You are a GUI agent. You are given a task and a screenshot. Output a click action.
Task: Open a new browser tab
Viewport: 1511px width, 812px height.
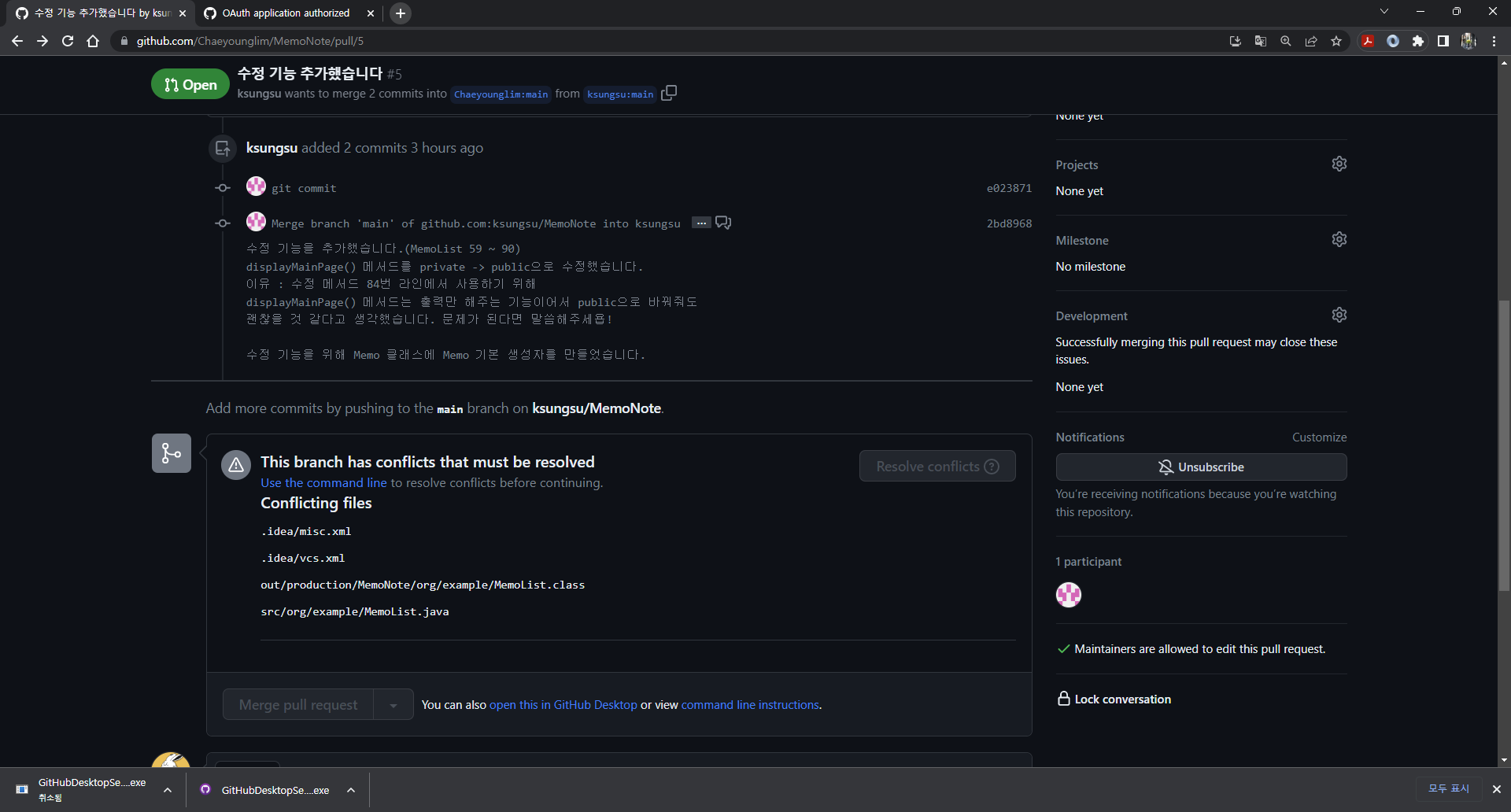pos(401,13)
